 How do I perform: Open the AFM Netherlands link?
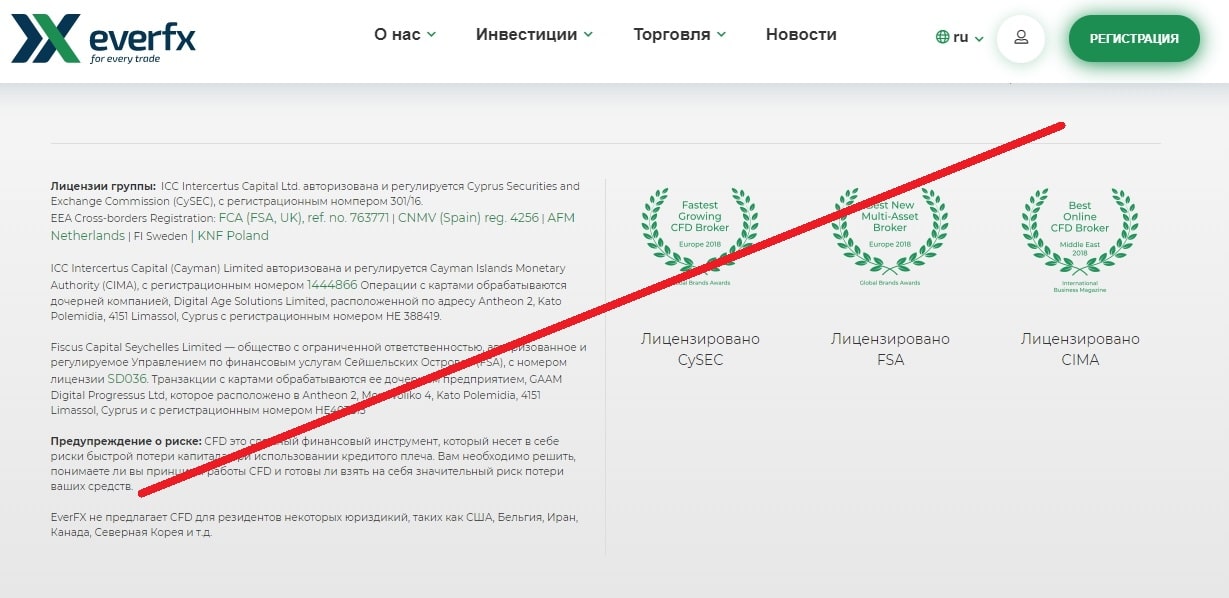tap(313, 226)
